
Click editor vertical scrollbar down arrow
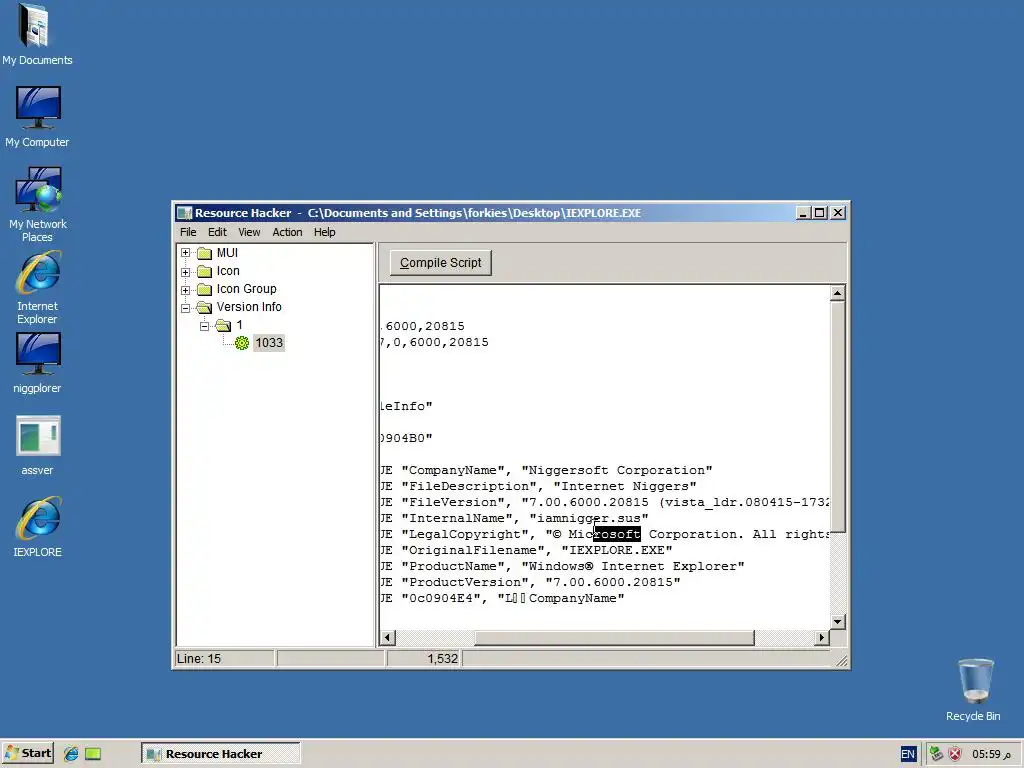837,622
